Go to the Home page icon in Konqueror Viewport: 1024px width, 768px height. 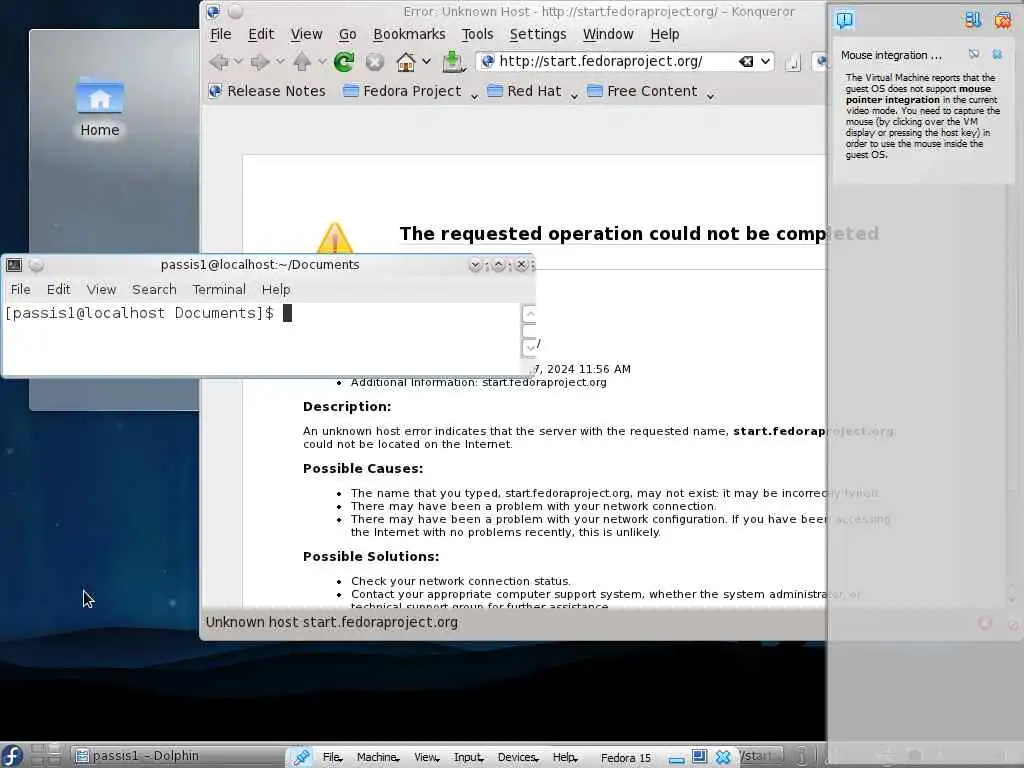[x=406, y=62]
